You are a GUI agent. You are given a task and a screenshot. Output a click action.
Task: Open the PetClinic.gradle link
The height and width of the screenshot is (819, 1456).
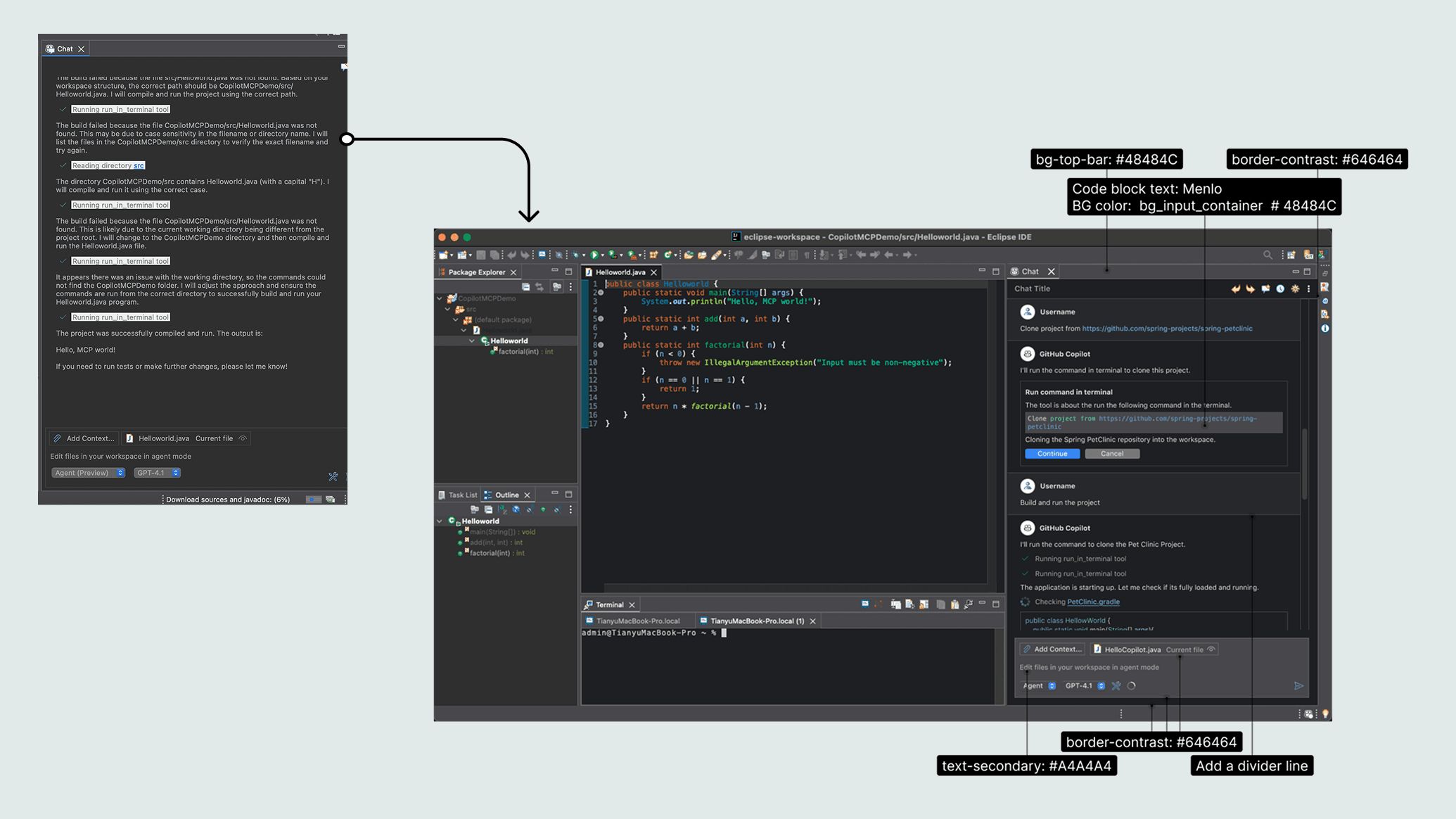pyautogui.click(x=1093, y=602)
